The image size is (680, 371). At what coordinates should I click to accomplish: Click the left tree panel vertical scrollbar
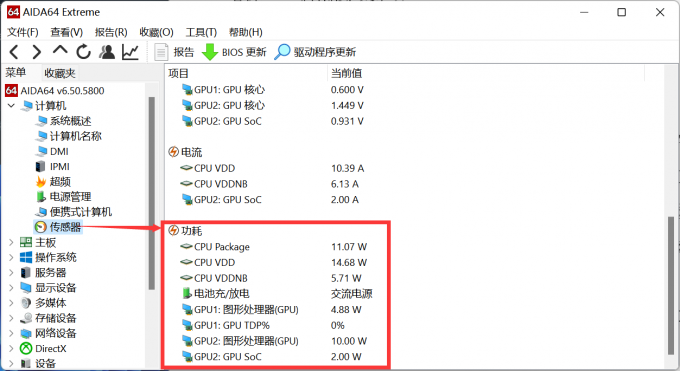[x=151, y=193]
